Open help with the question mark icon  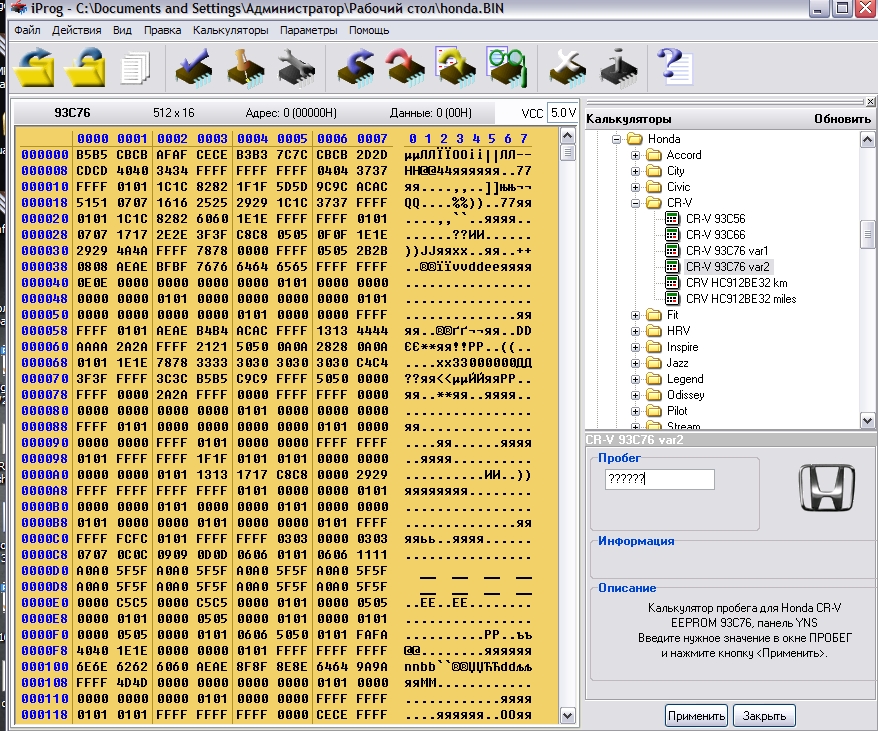(675, 67)
